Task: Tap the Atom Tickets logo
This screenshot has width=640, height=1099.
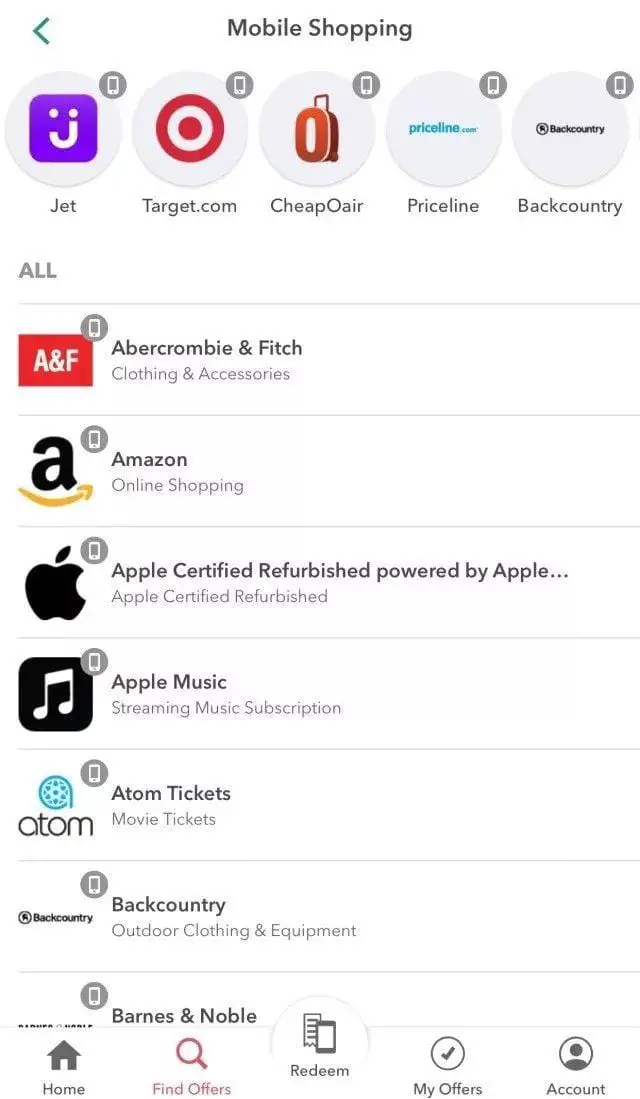Action: pos(56,806)
